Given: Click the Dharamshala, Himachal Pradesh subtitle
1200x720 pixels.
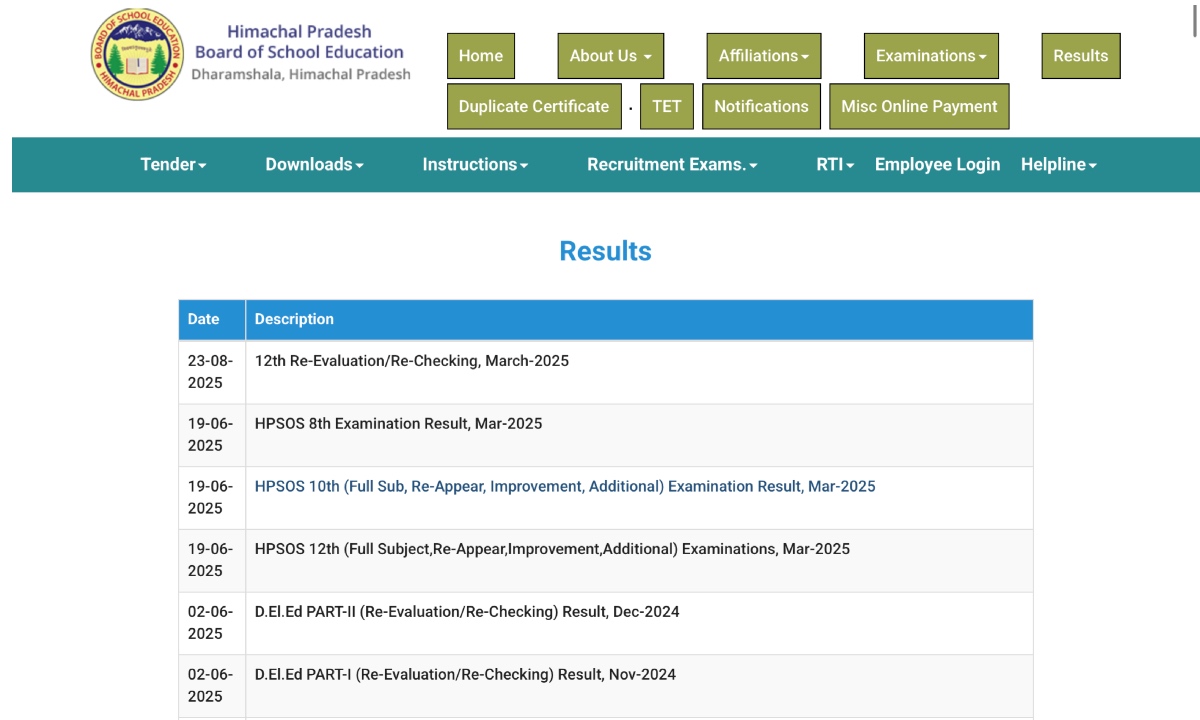Looking at the screenshot, I should (x=301, y=75).
